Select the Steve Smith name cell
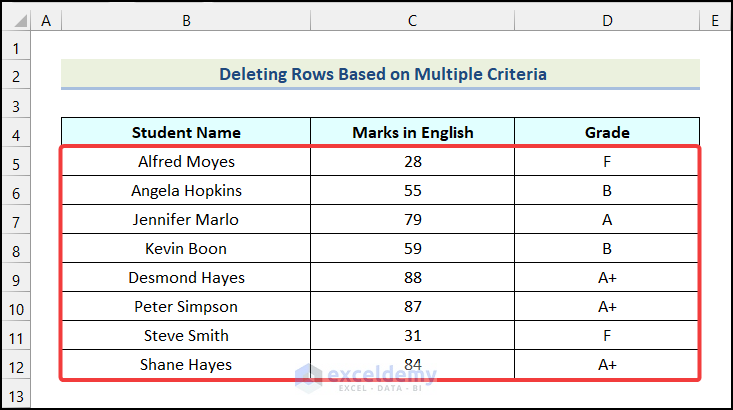Screen dimensions: 733x410 pyautogui.click(x=186, y=336)
